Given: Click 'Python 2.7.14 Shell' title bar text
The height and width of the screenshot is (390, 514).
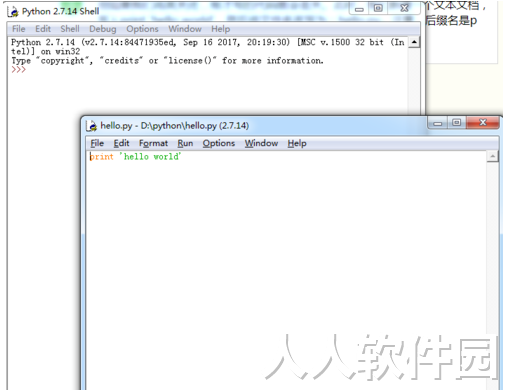Looking at the screenshot, I should point(60,11).
